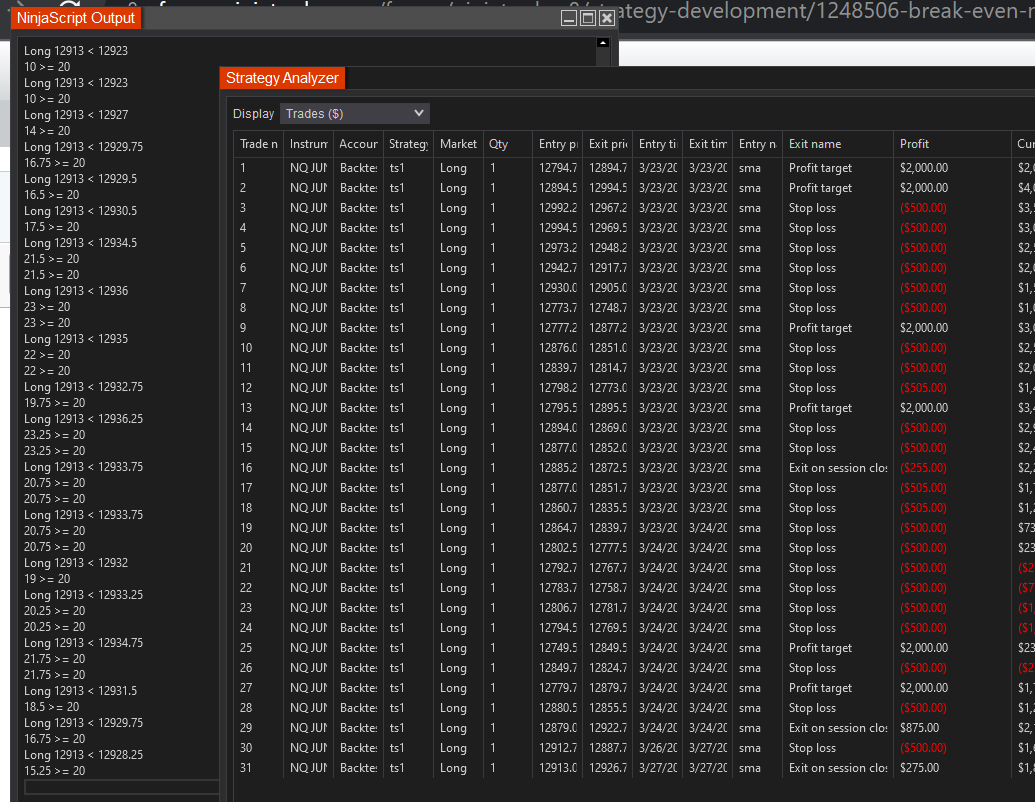The width and height of the screenshot is (1035, 802).
Task: Sort by Instrument column header
Action: click(308, 144)
